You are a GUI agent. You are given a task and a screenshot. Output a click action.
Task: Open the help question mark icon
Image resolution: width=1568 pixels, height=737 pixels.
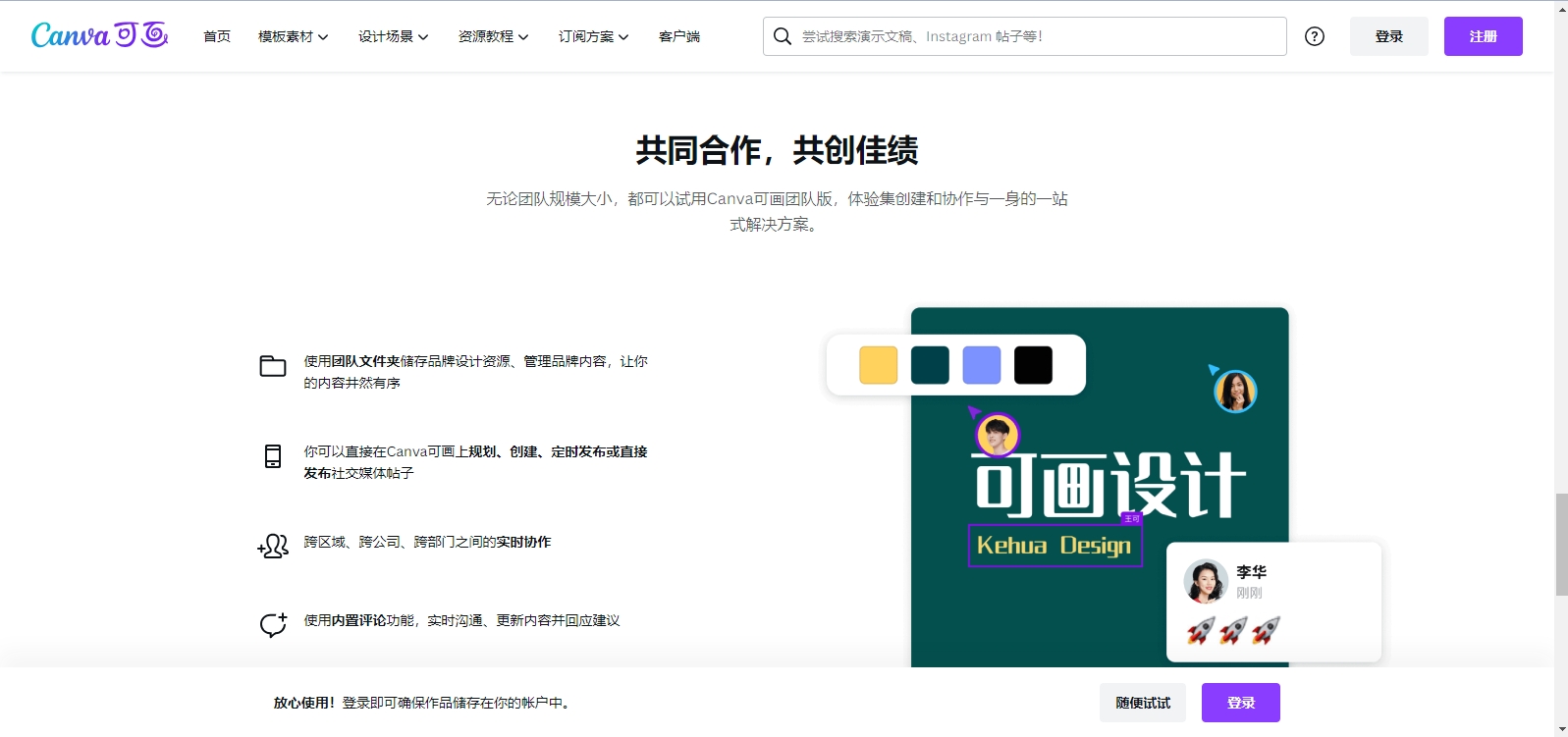coord(1314,36)
